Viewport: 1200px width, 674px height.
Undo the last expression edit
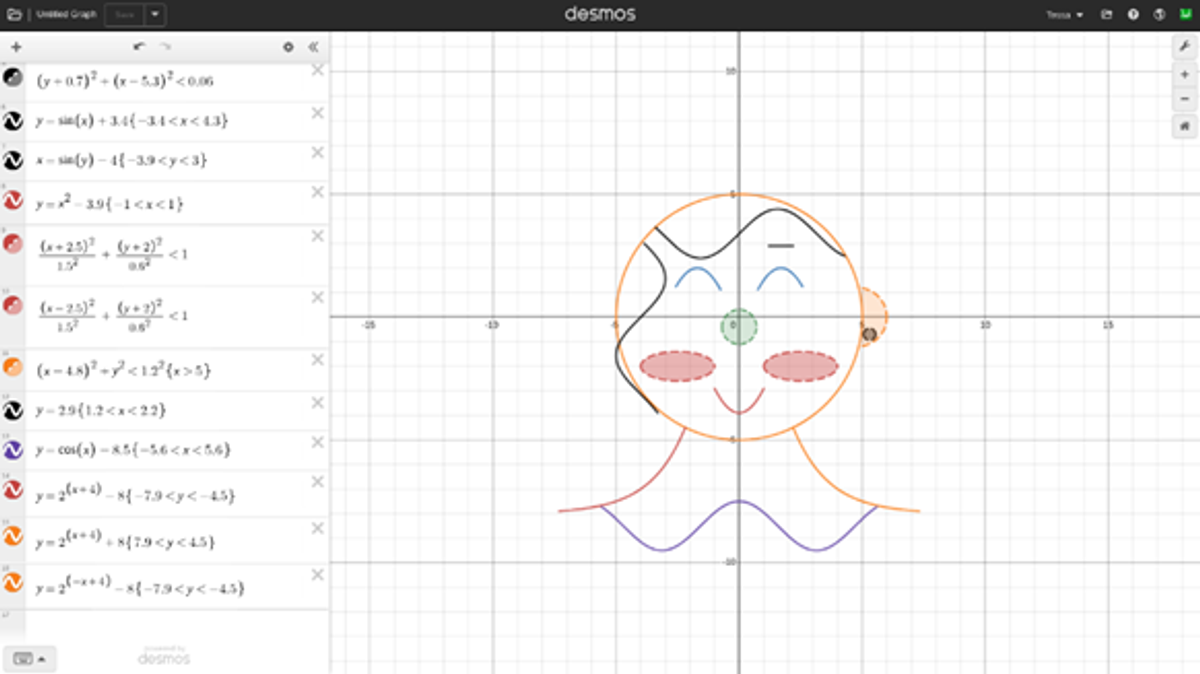point(139,47)
